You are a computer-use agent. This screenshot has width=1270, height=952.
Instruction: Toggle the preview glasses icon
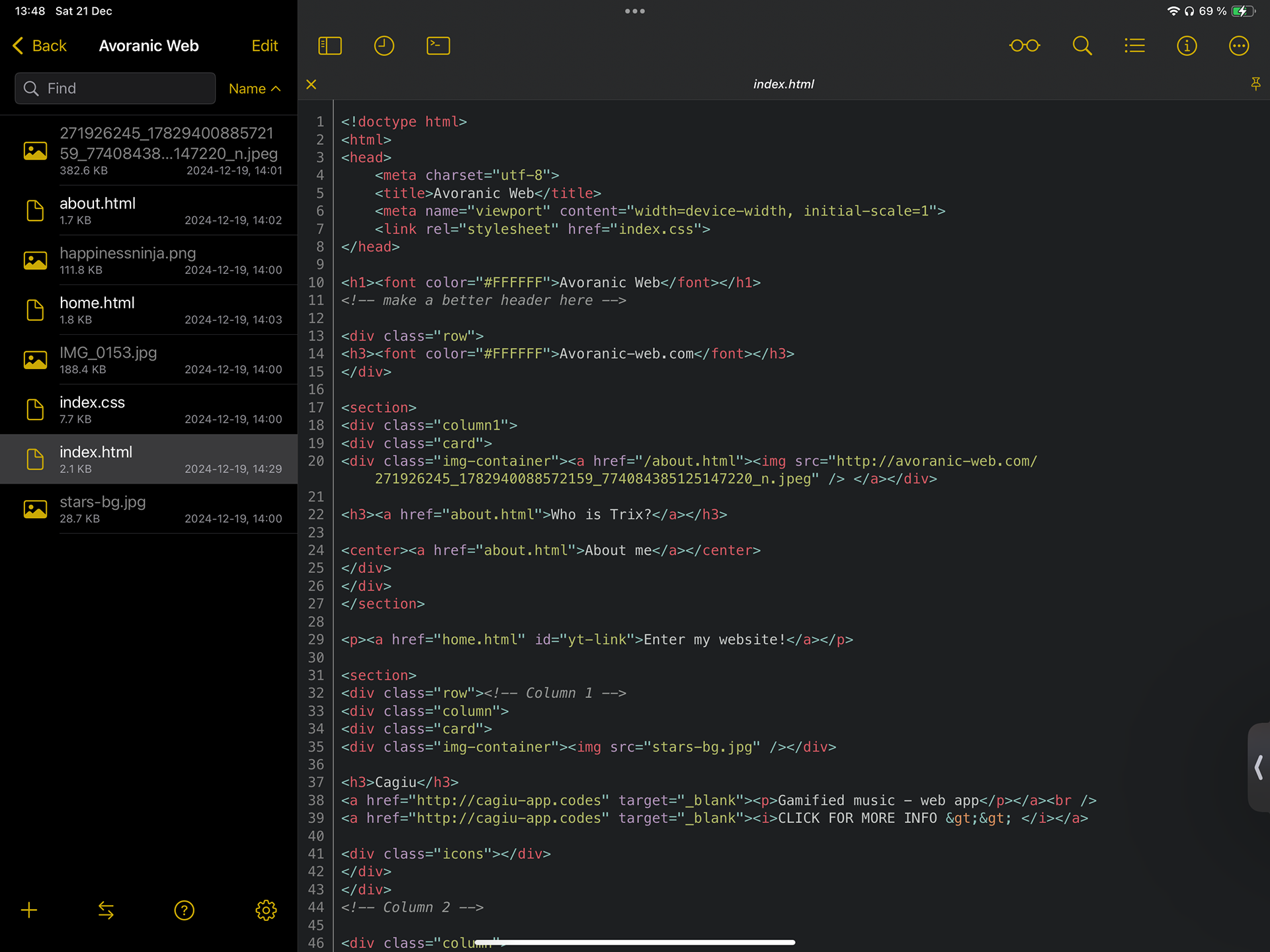point(1024,46)
